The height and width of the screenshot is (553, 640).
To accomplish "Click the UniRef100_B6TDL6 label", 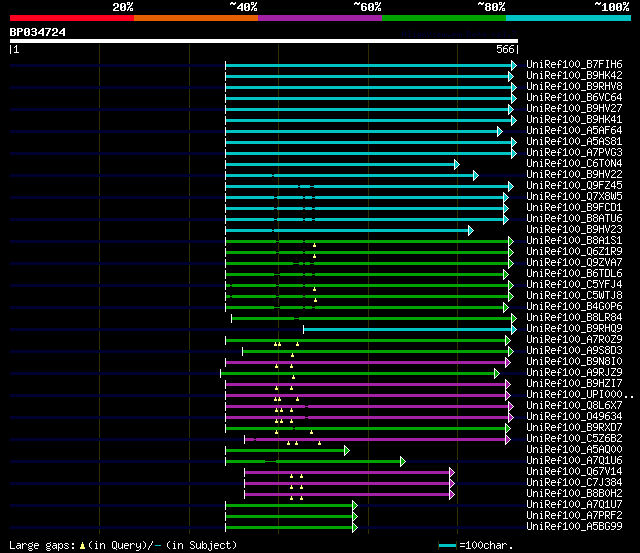I will (574, 274).
